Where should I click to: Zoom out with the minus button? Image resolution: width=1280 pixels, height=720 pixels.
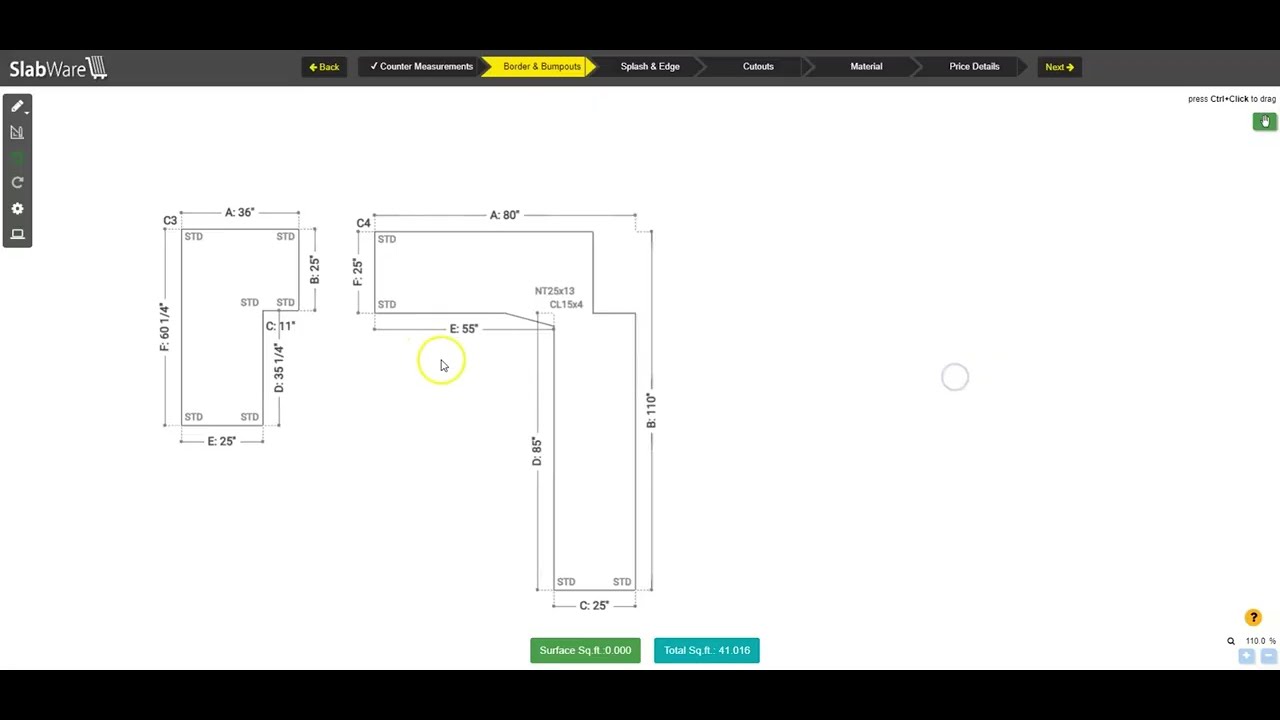click(x=1268, y=656)
